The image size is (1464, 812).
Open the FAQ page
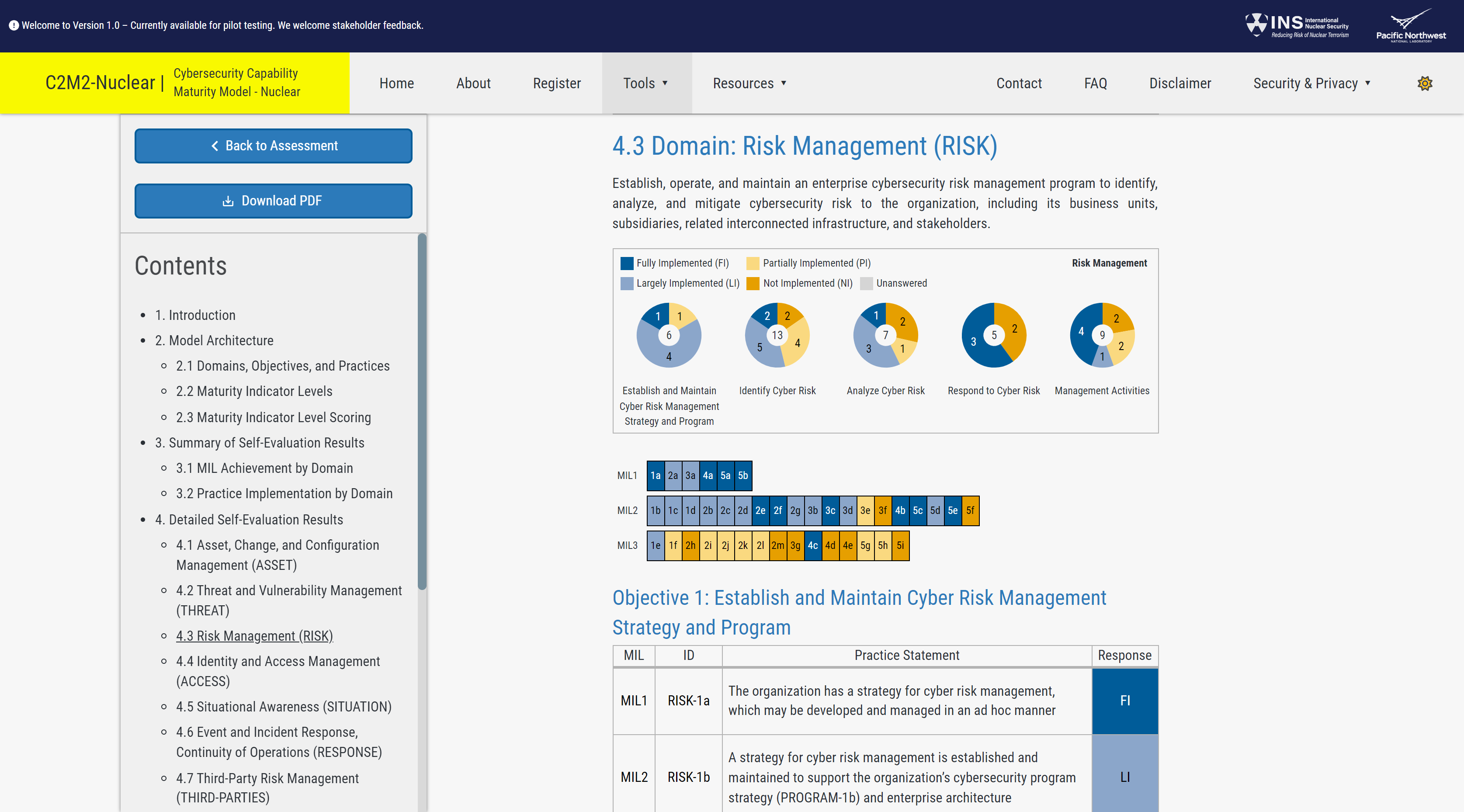1095,83
